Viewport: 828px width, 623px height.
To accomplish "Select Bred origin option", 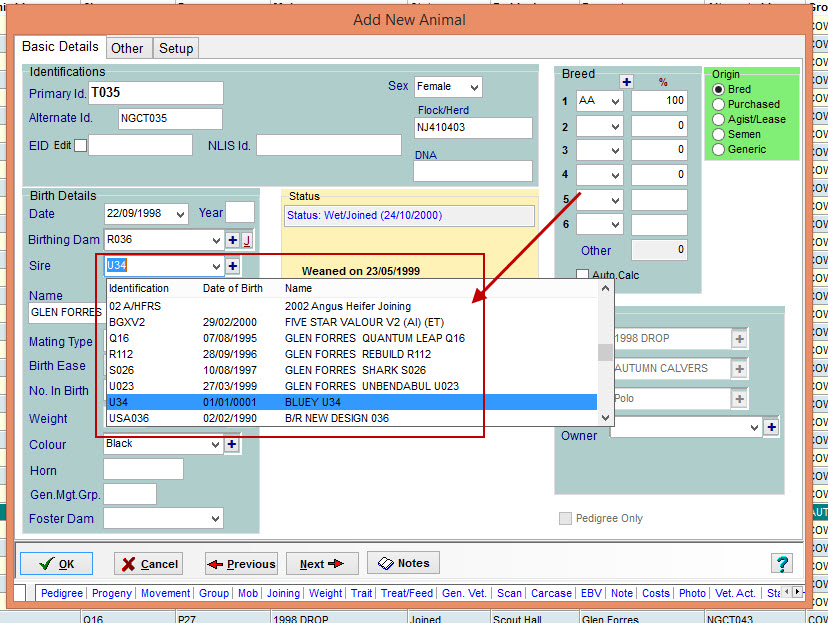I will click(x=718, y=89).
